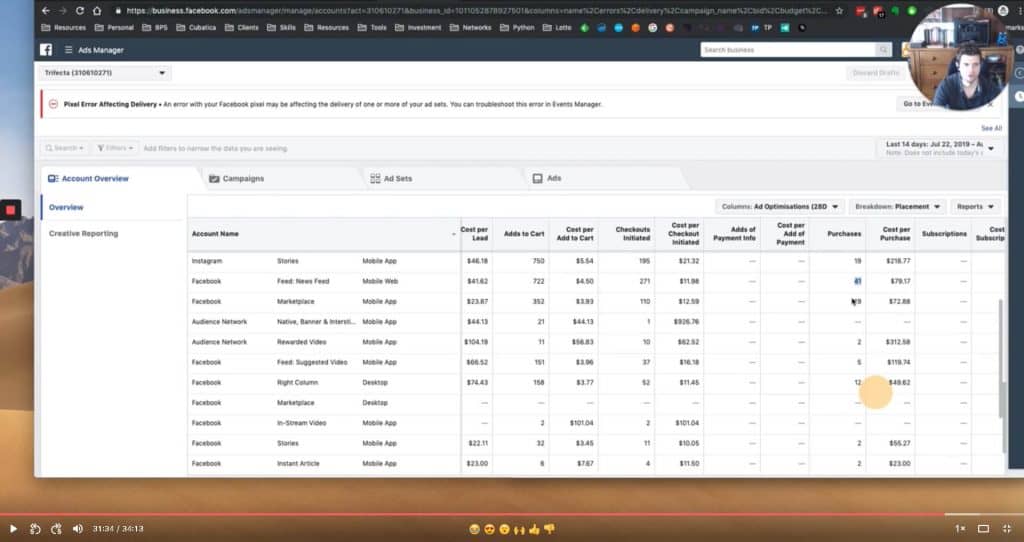Click the red stop recording button

(10, 210)
